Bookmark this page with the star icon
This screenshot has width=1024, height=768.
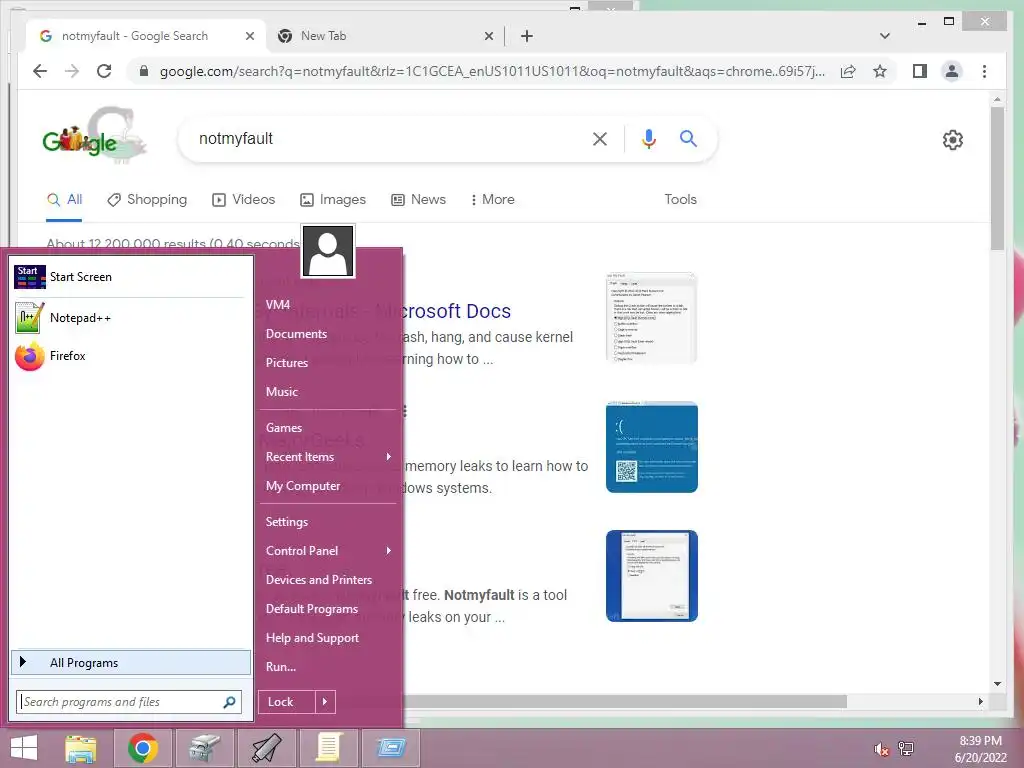(x=880, y=71)
